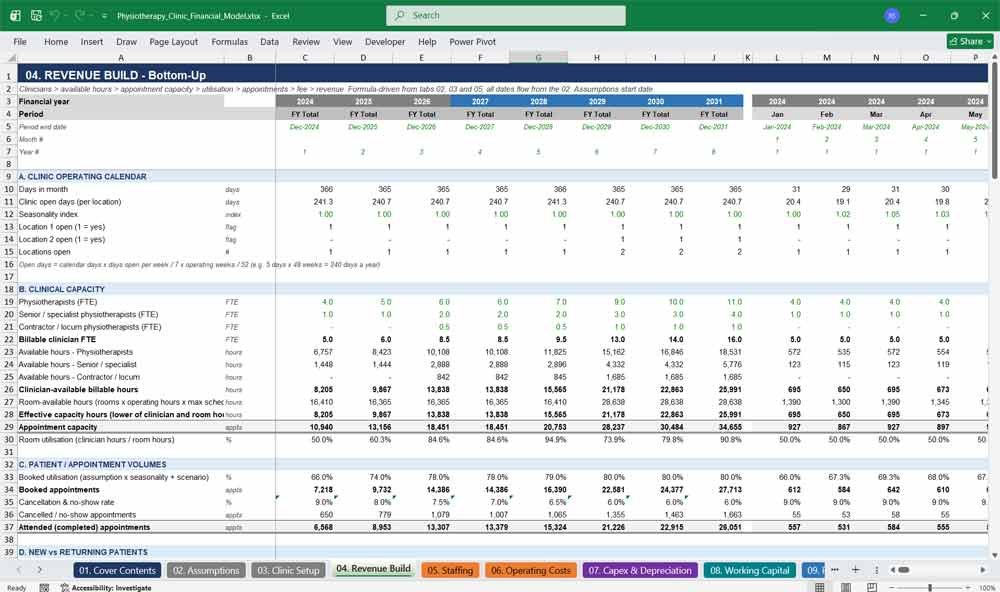Open Accessibility: Investigate in status bar
This screenshot has height=592, width=1000.
point(106,588)
